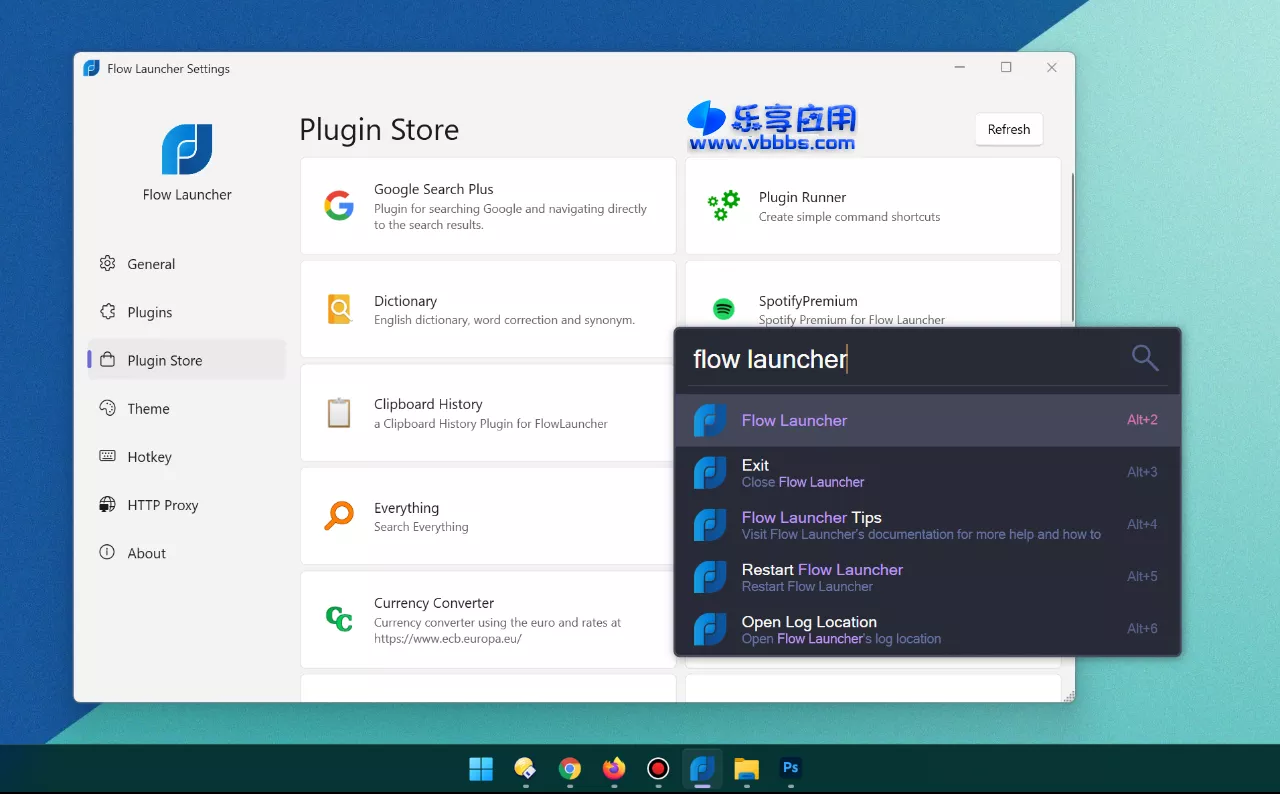Click the Refresh button
1280x794 pixels.
click(1008, 129)
